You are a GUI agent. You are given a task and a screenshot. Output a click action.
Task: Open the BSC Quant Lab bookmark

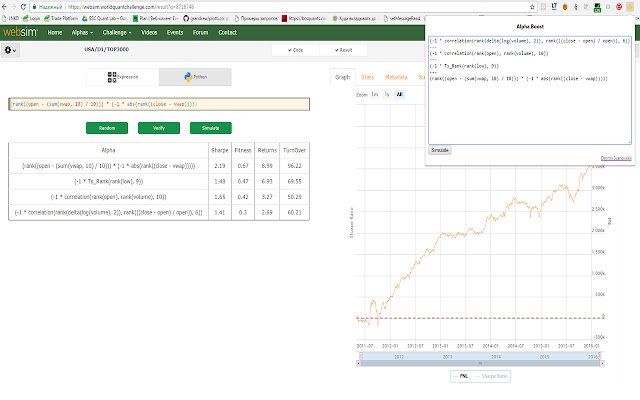tap(104, 18)
